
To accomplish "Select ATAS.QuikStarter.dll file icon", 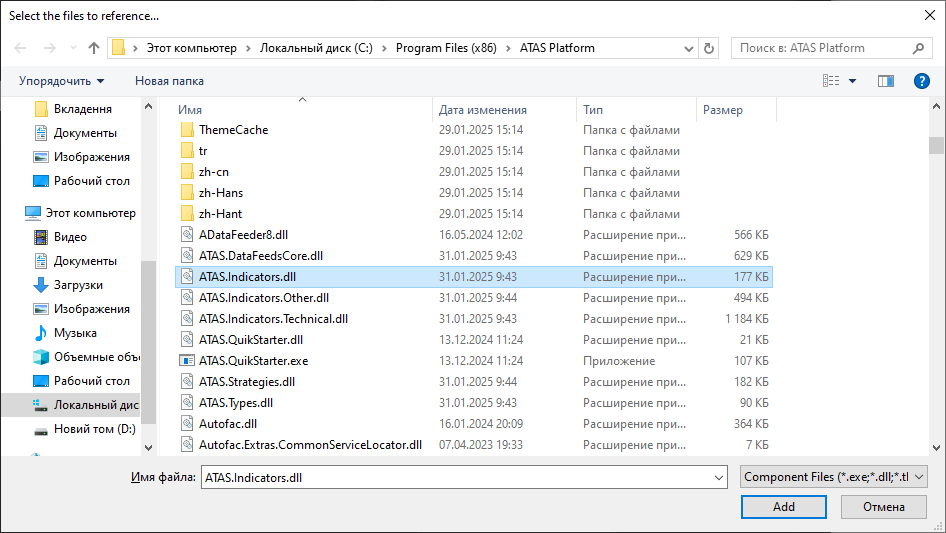I will (187, 340).
